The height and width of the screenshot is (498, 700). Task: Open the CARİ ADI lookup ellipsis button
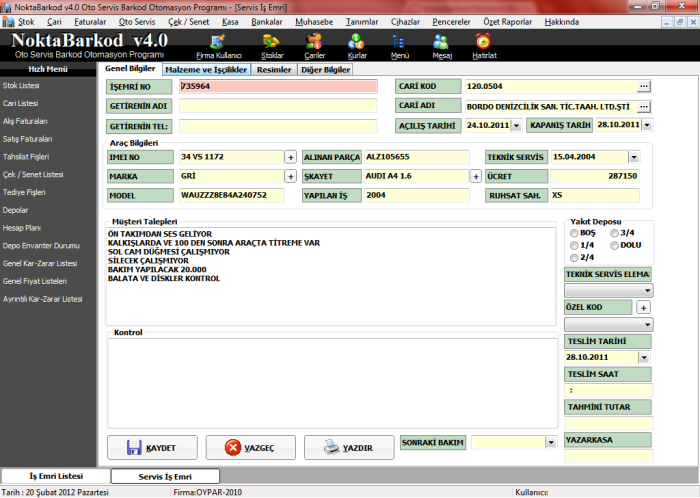643,107
